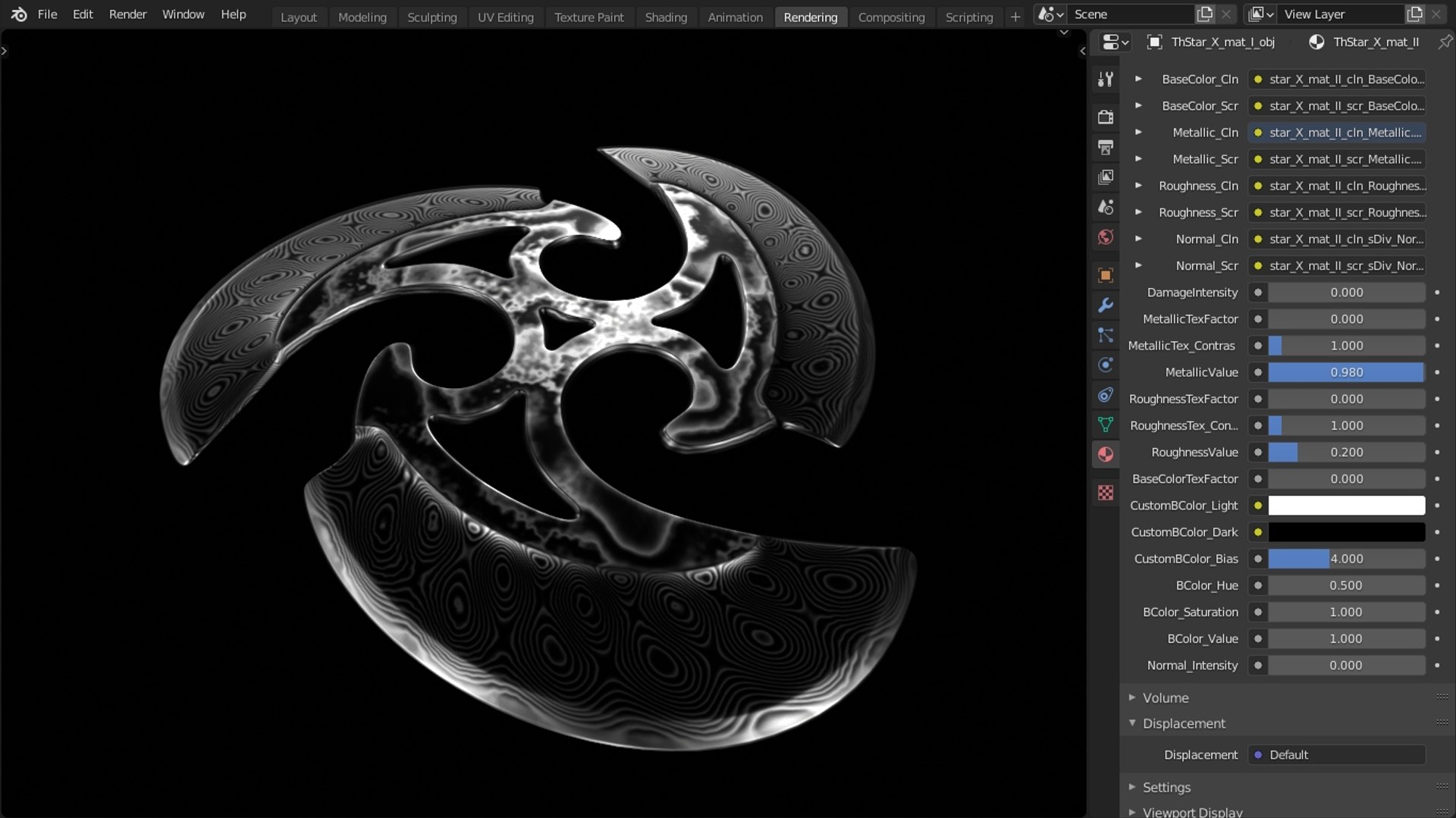This screenshot has width=1456, height=818.
Task: Expand the BaseColor_Cln texture row
Action: coord(1138,79)
